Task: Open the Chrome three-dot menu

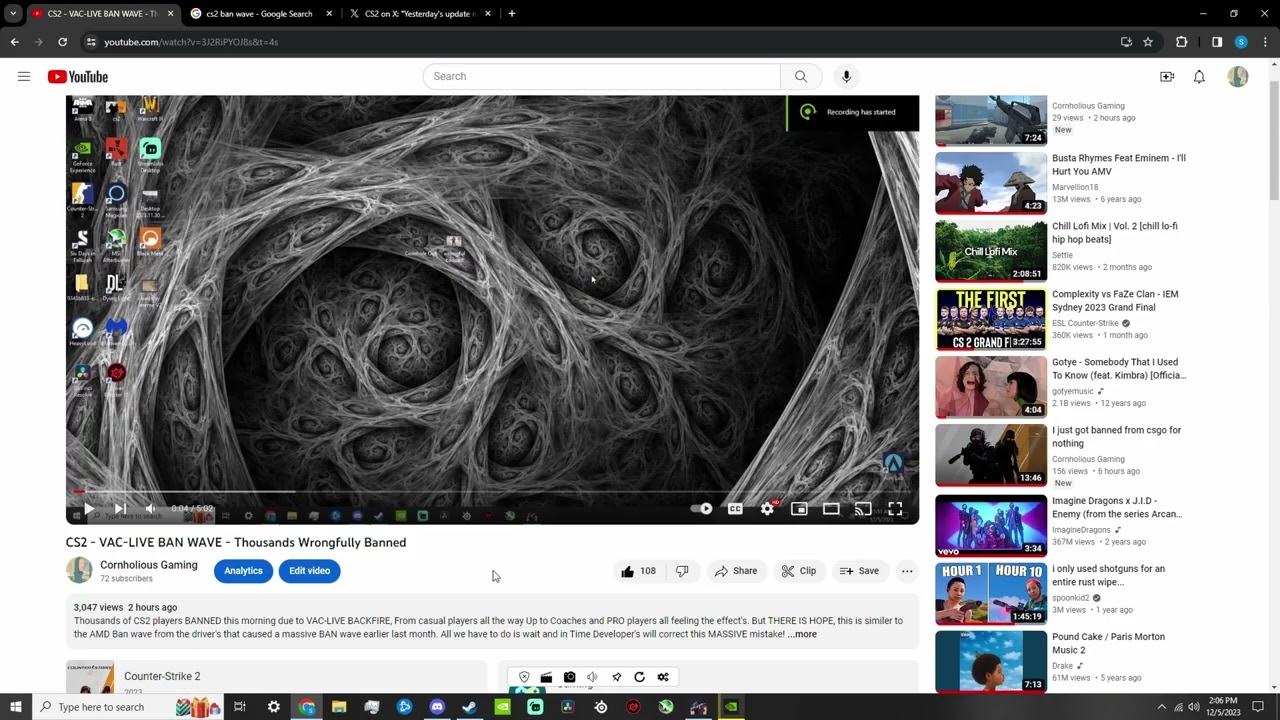Action: pos(1266,42)
